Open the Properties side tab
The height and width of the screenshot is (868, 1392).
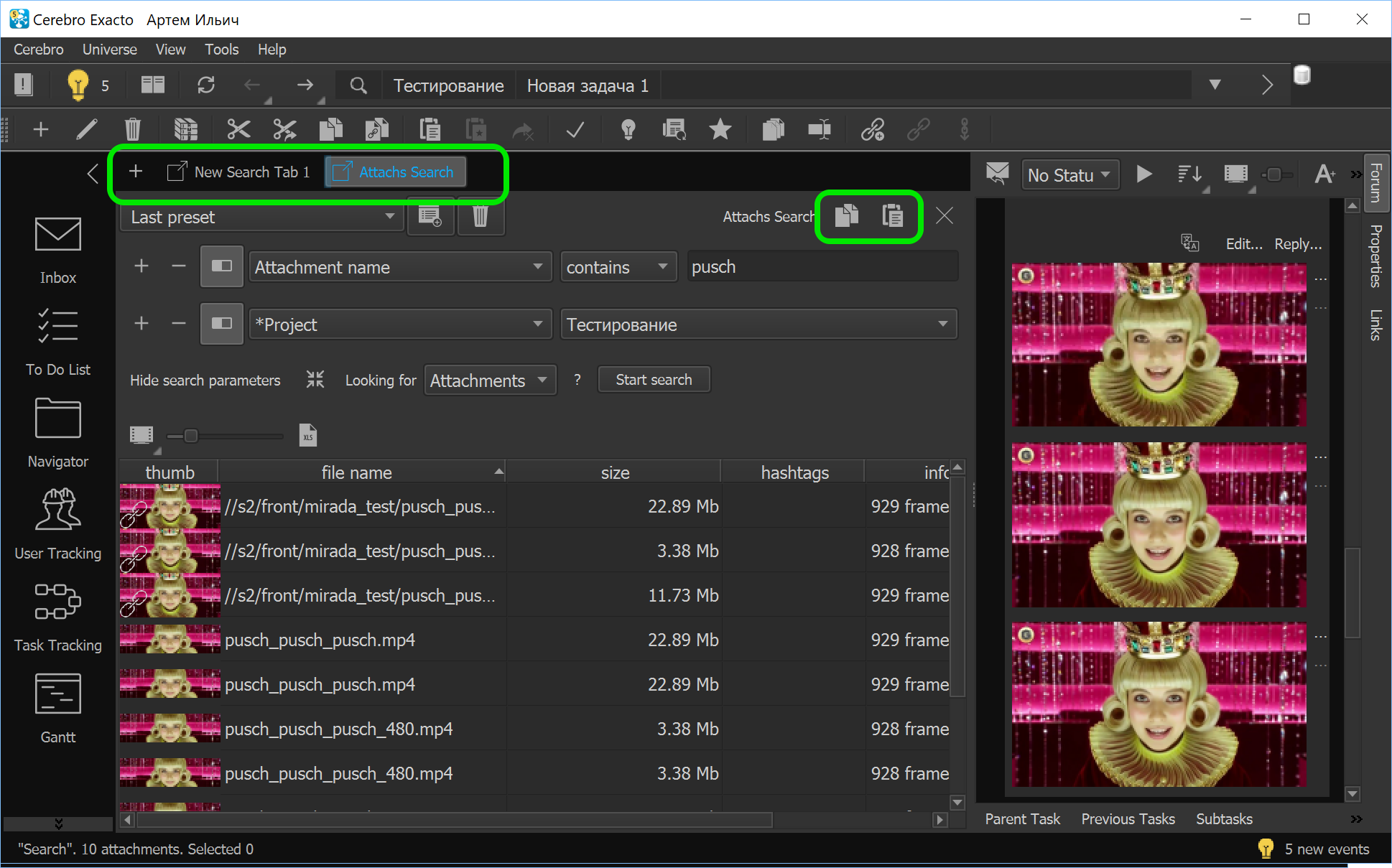click(x=1375, y=256)
